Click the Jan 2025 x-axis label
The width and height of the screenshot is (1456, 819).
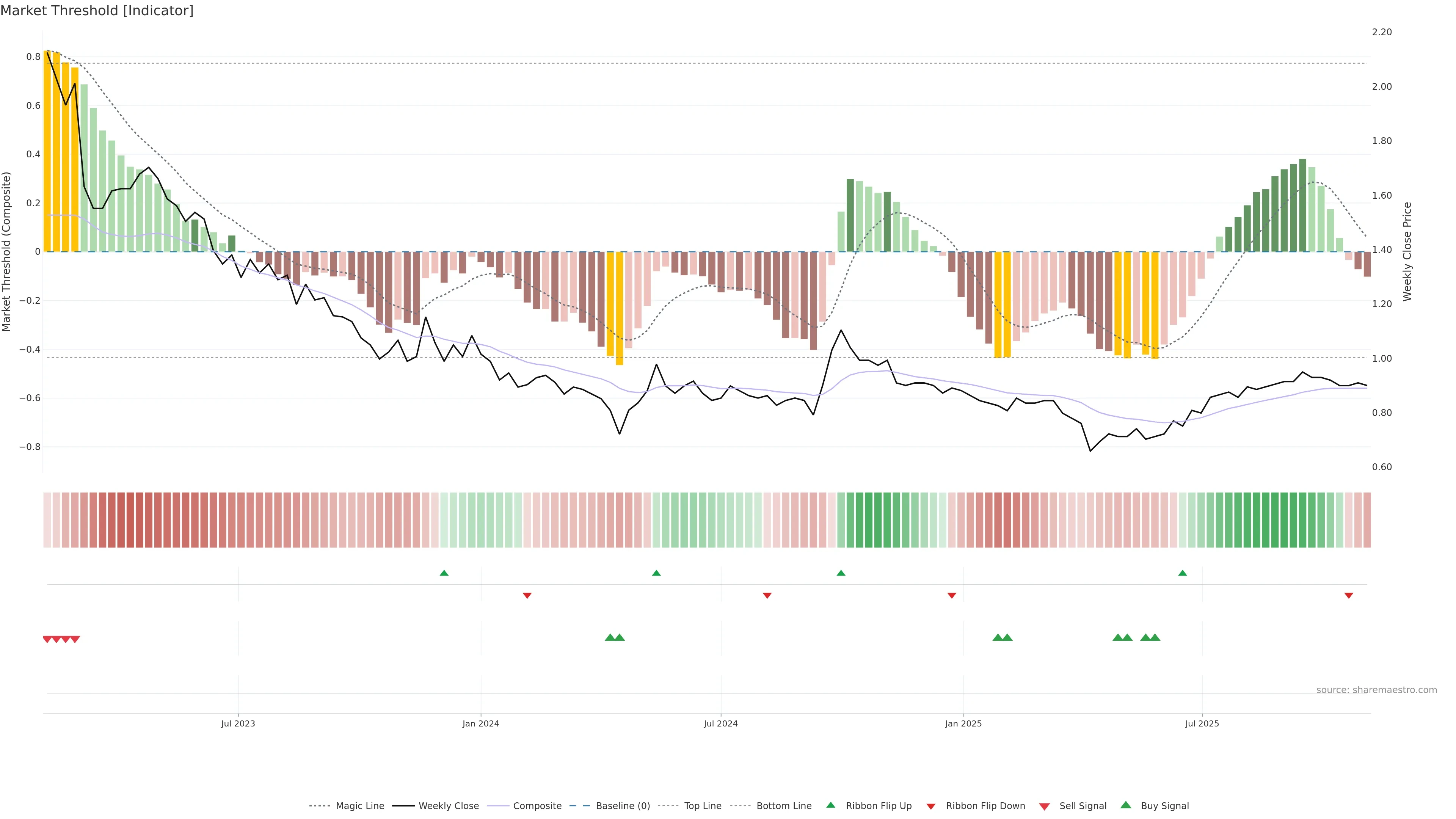pos(963,723)
